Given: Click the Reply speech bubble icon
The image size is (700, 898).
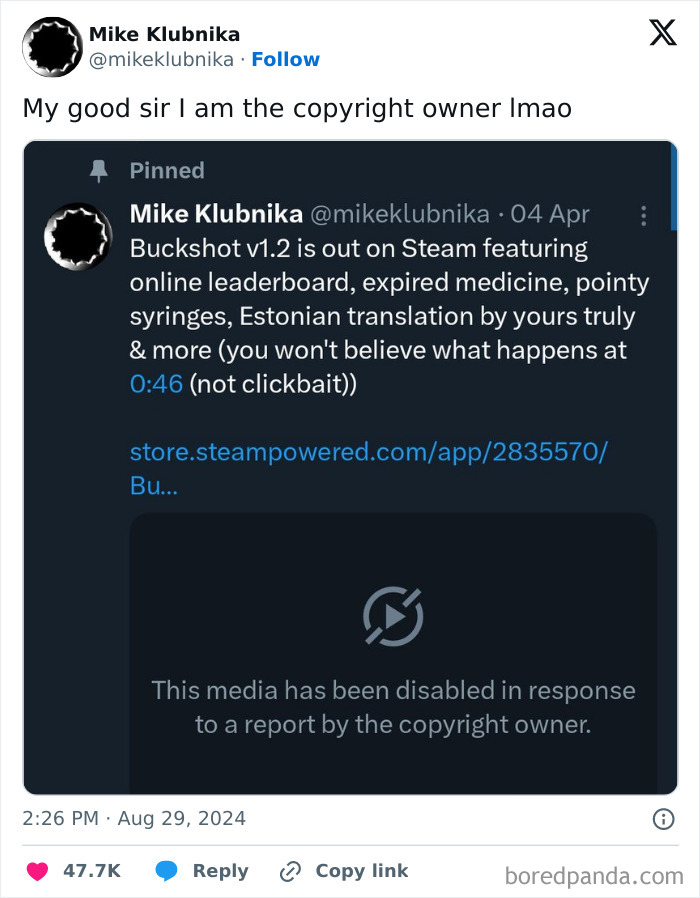Looking at the screenshot, I should 166,871.
